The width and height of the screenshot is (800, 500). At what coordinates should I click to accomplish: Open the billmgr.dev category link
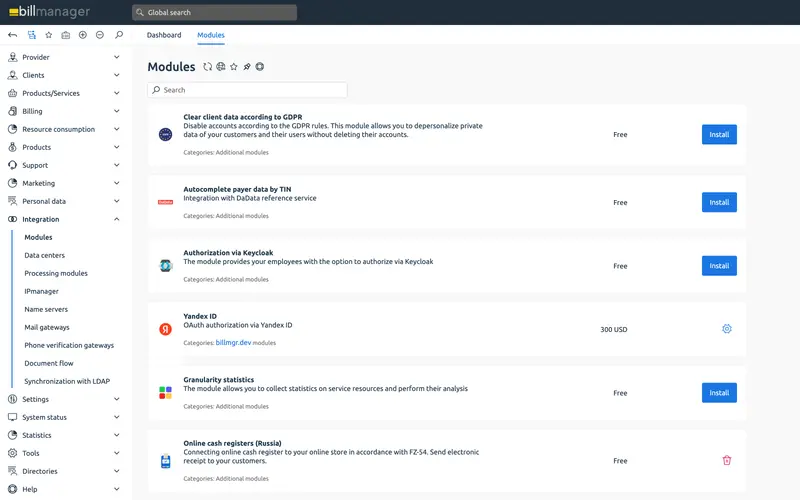click(233, 343)
